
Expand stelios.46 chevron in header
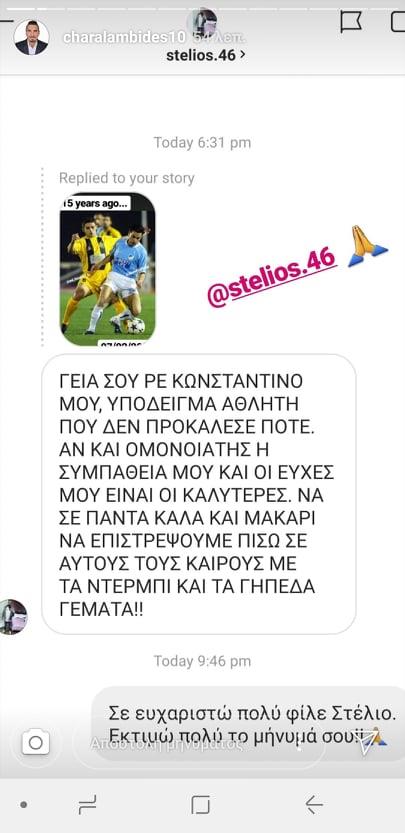243,54
